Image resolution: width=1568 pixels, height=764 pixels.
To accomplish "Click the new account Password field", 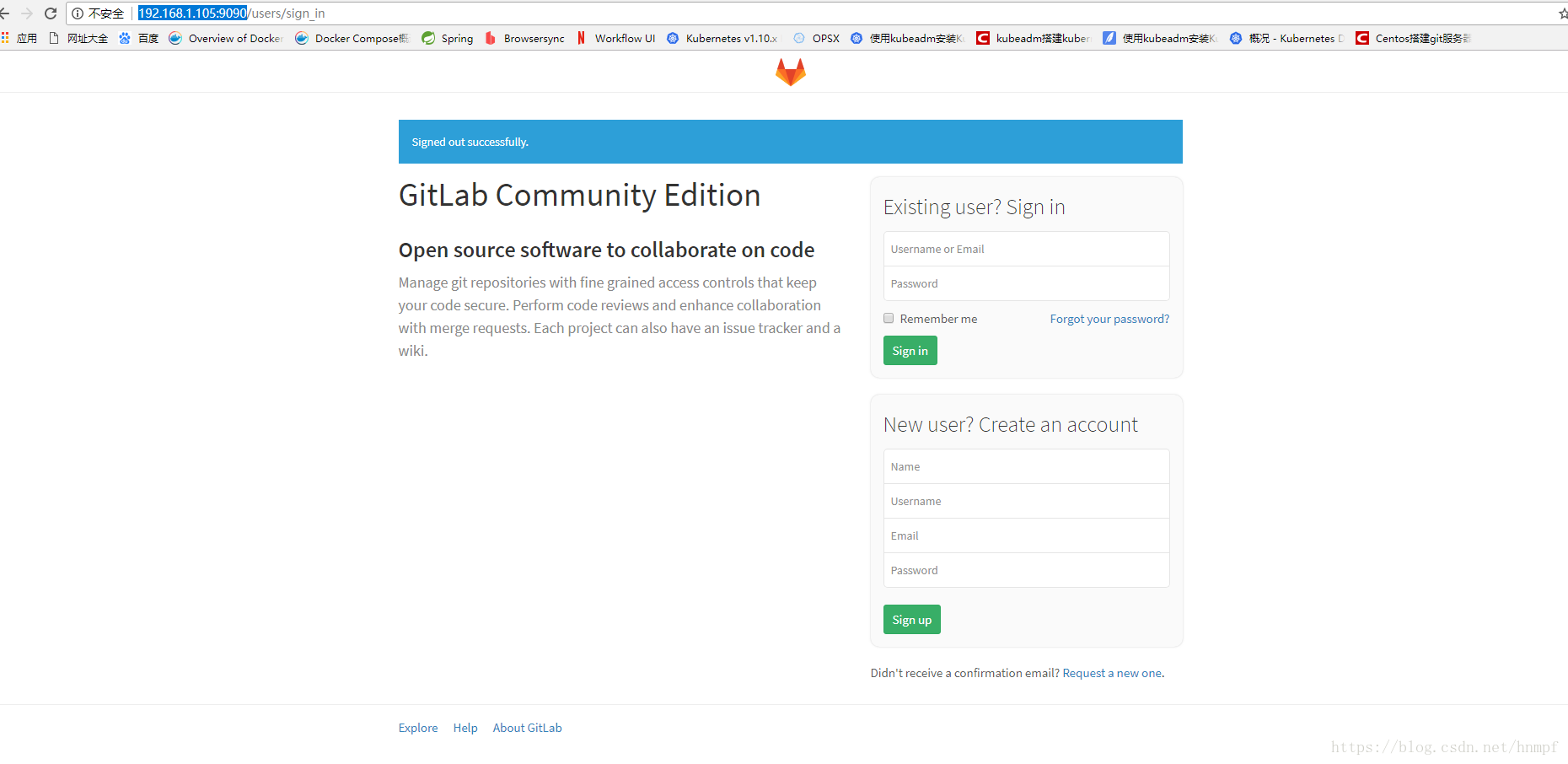I will click(1026, 570).
